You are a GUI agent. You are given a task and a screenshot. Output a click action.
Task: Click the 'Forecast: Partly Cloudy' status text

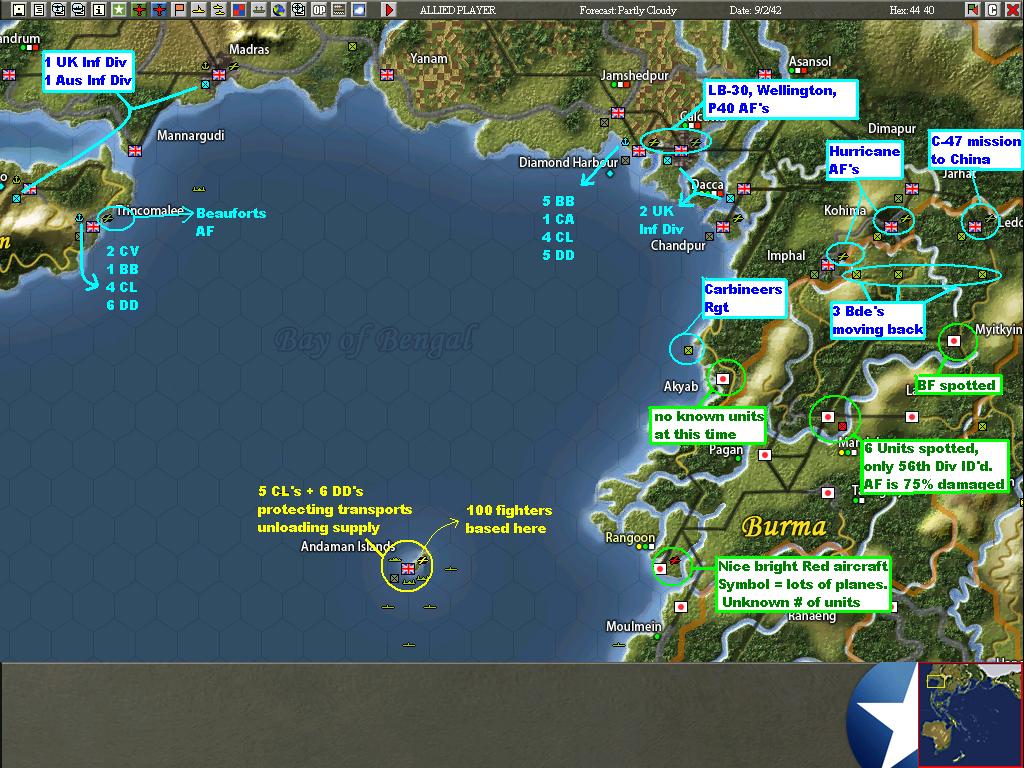point(628,10)
